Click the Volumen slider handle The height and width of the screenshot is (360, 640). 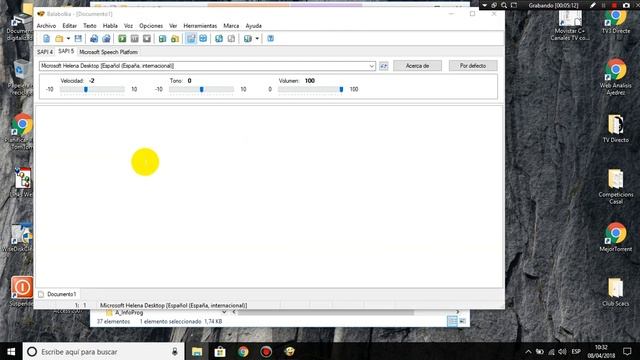[341, 89]
